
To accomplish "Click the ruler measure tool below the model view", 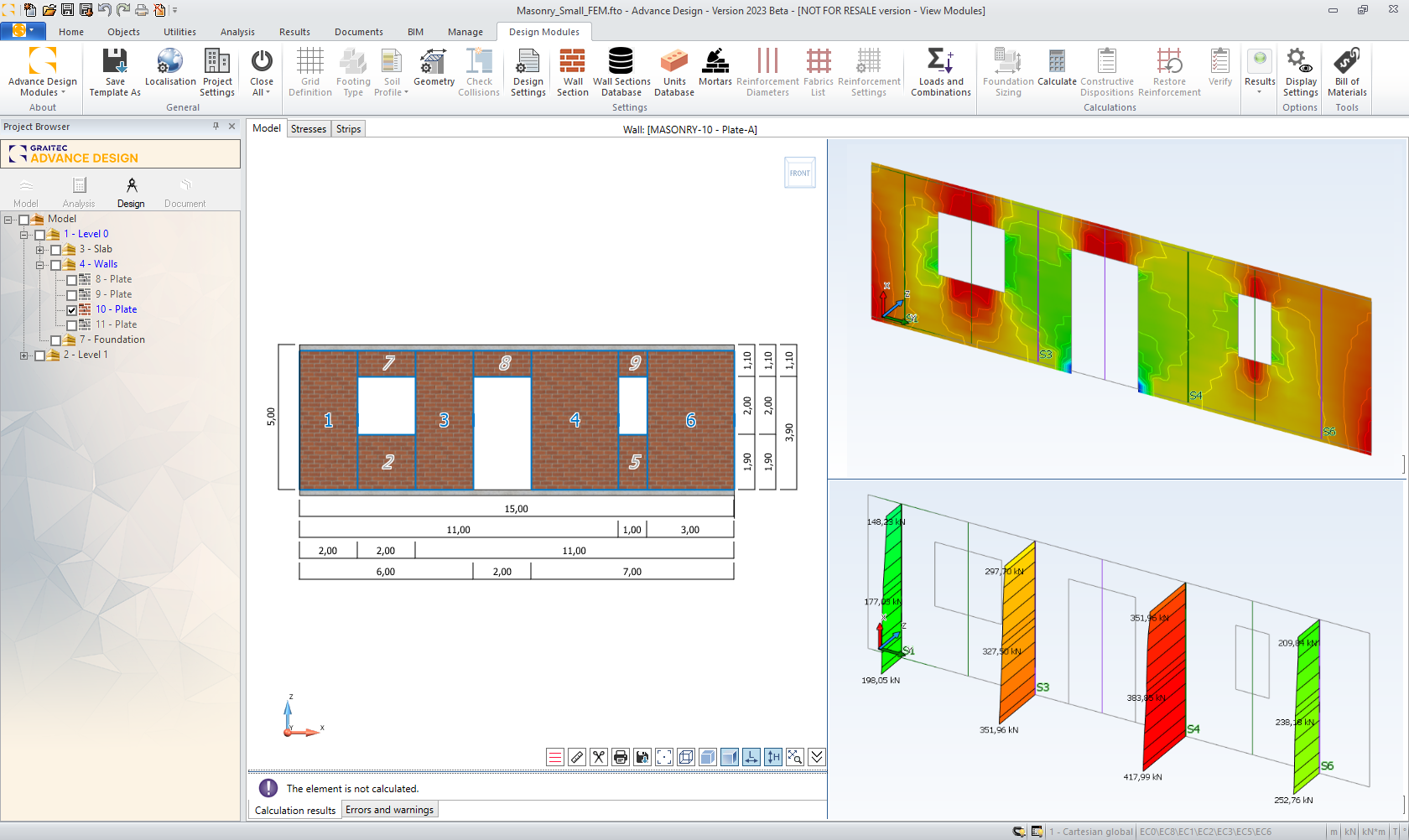I will [x=577, y=757].
